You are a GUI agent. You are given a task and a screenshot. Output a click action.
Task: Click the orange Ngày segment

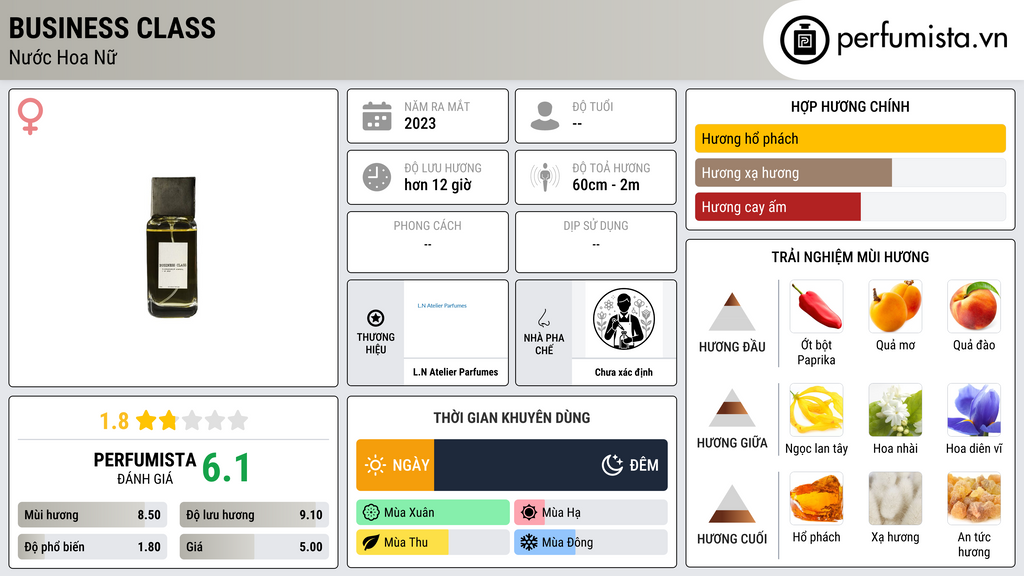pos(395,465)
